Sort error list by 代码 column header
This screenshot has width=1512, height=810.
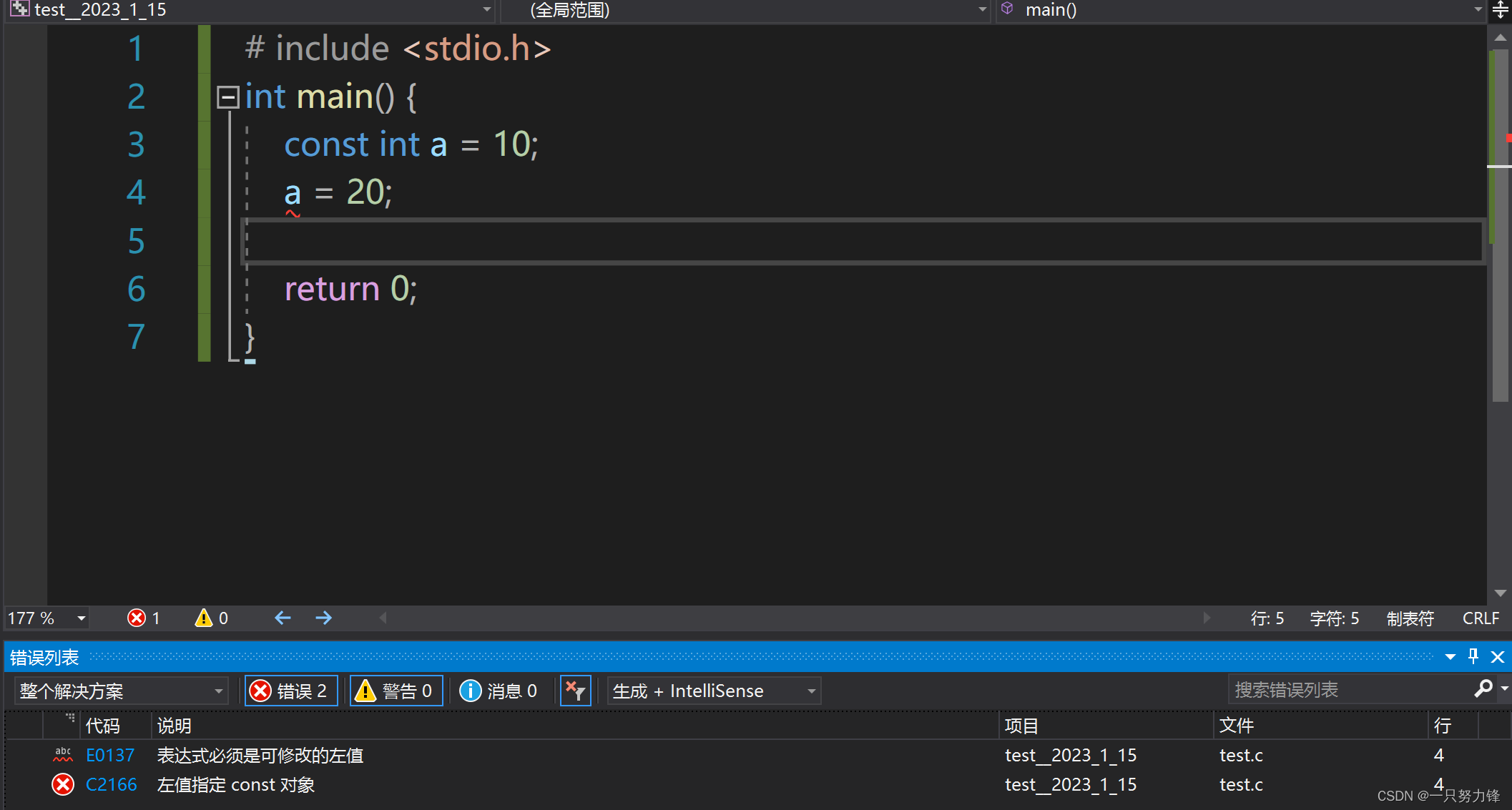pyautogui.click(x=102, y=726)
